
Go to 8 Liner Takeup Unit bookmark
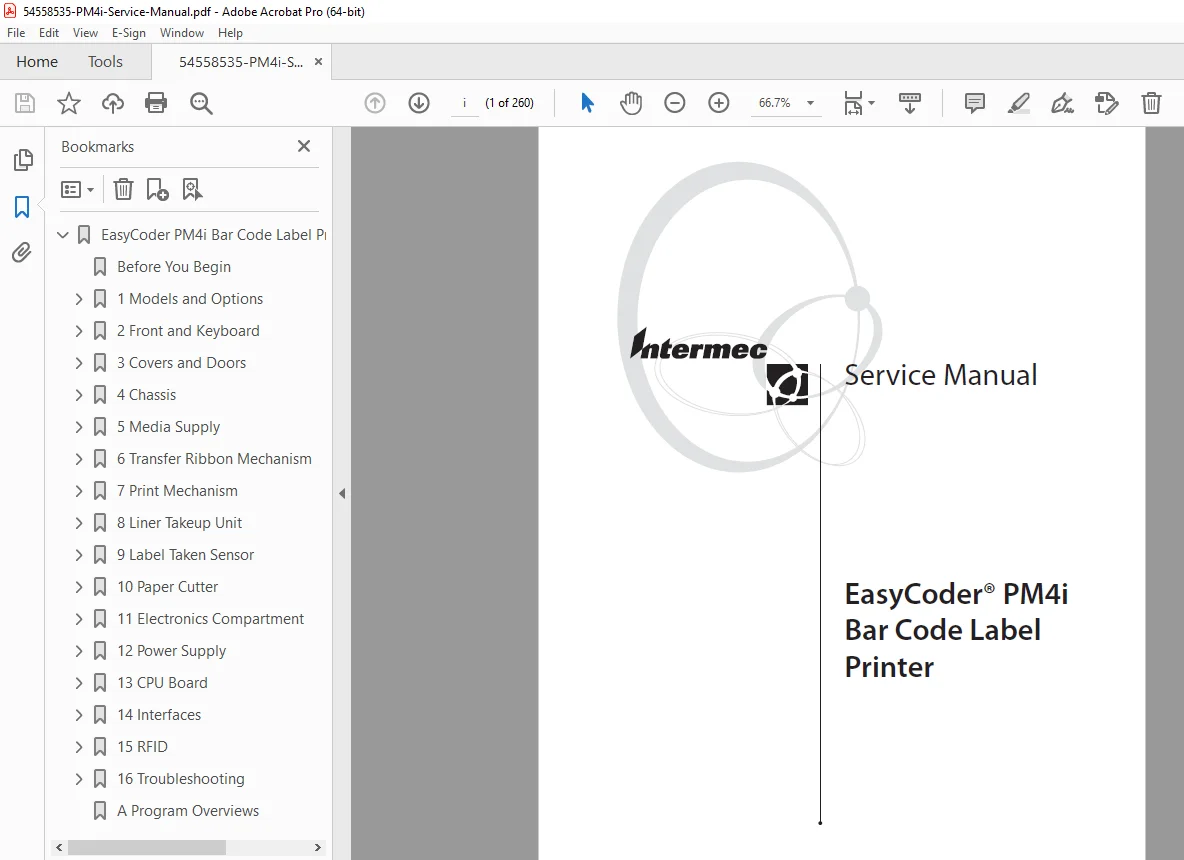pyautogui.click(x=179, y=522)
